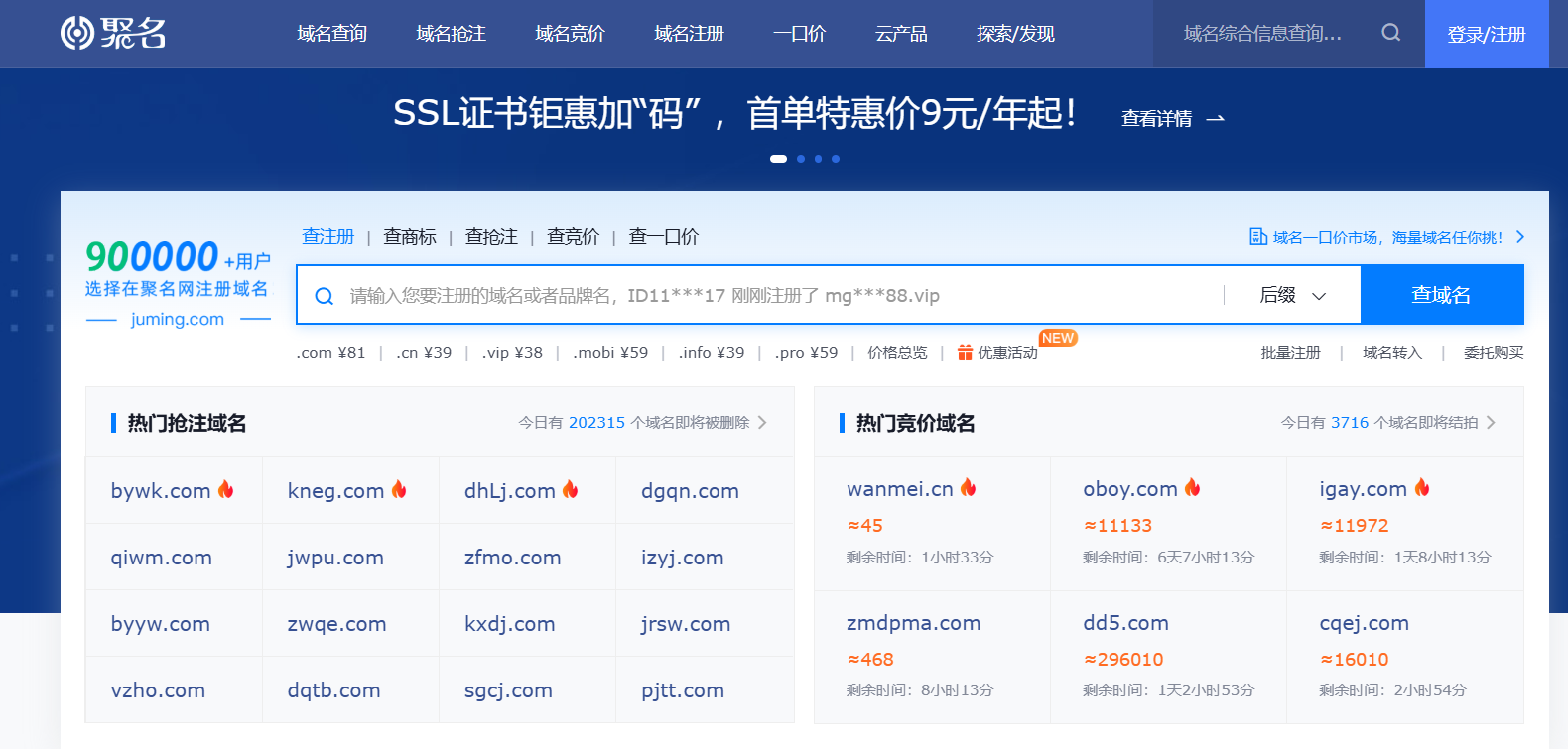Viewport: 1568px width, 749px height.
Task: Open the 域名注册 nav menu
Action: point(690,34)
